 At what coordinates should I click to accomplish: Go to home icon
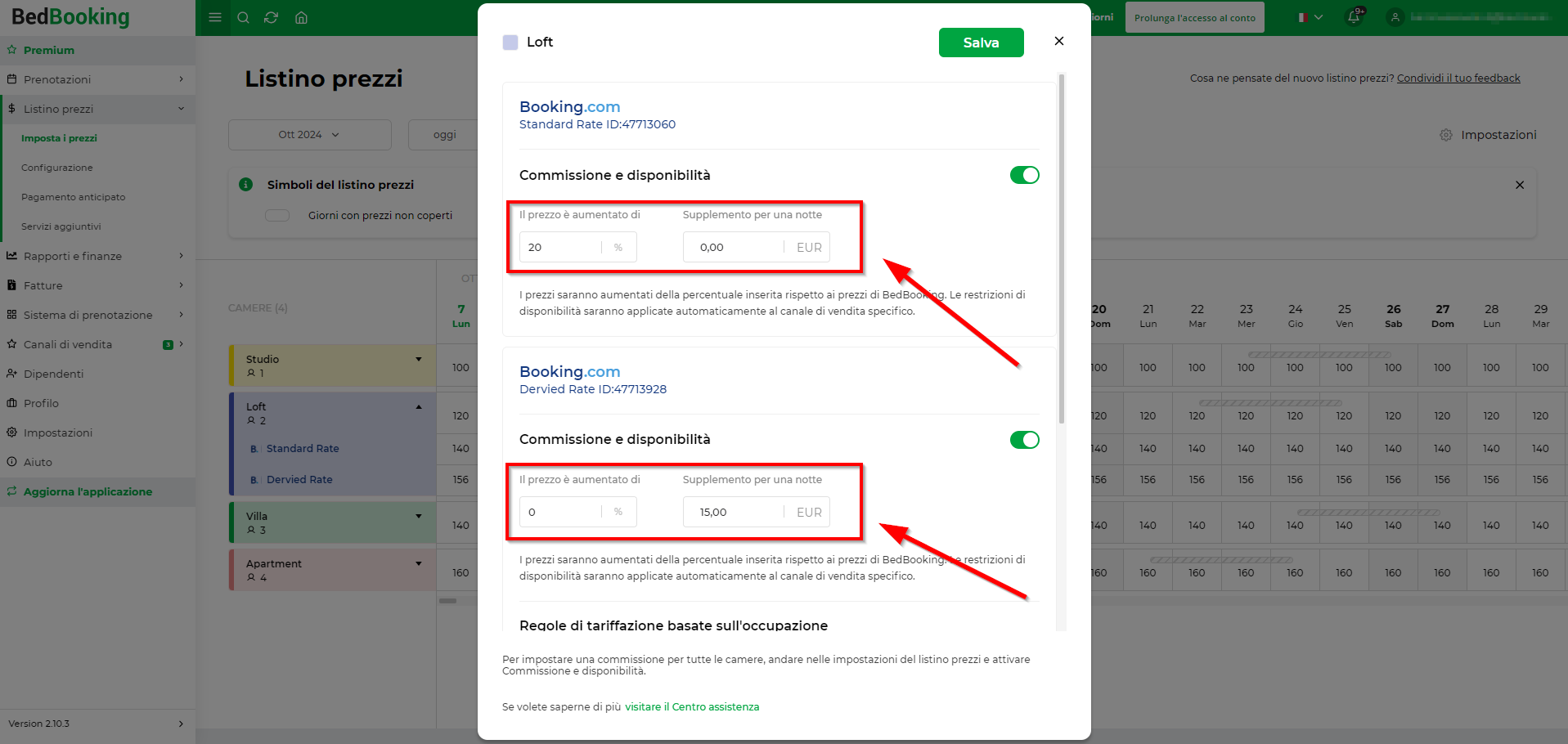(x=301, y=17)
